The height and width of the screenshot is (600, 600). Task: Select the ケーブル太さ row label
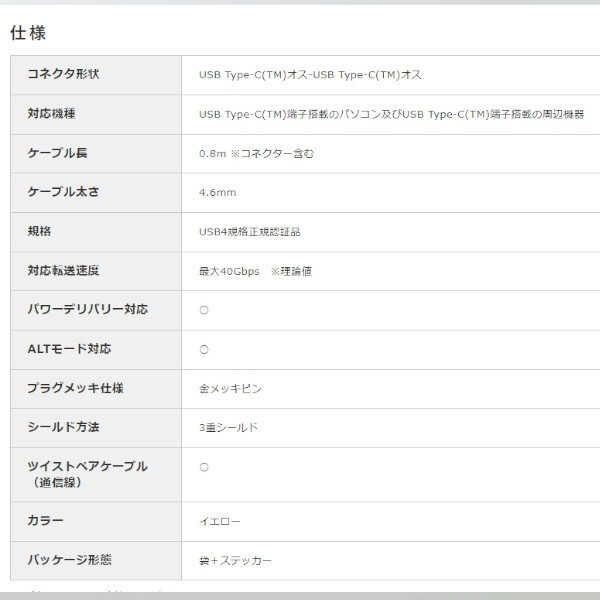[x=64, y=191]
